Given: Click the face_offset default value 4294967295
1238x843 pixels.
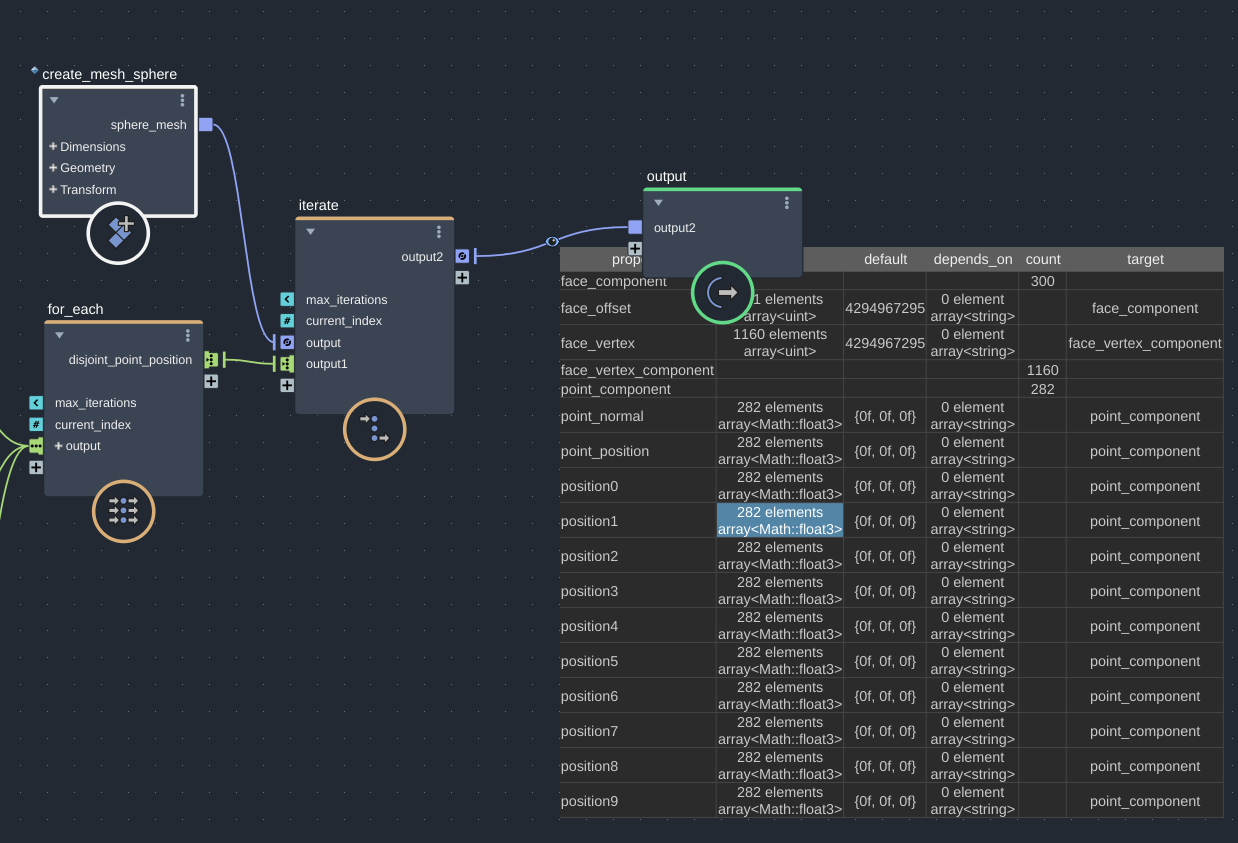Looking at the screenshot, I should (x=885, y=308).
